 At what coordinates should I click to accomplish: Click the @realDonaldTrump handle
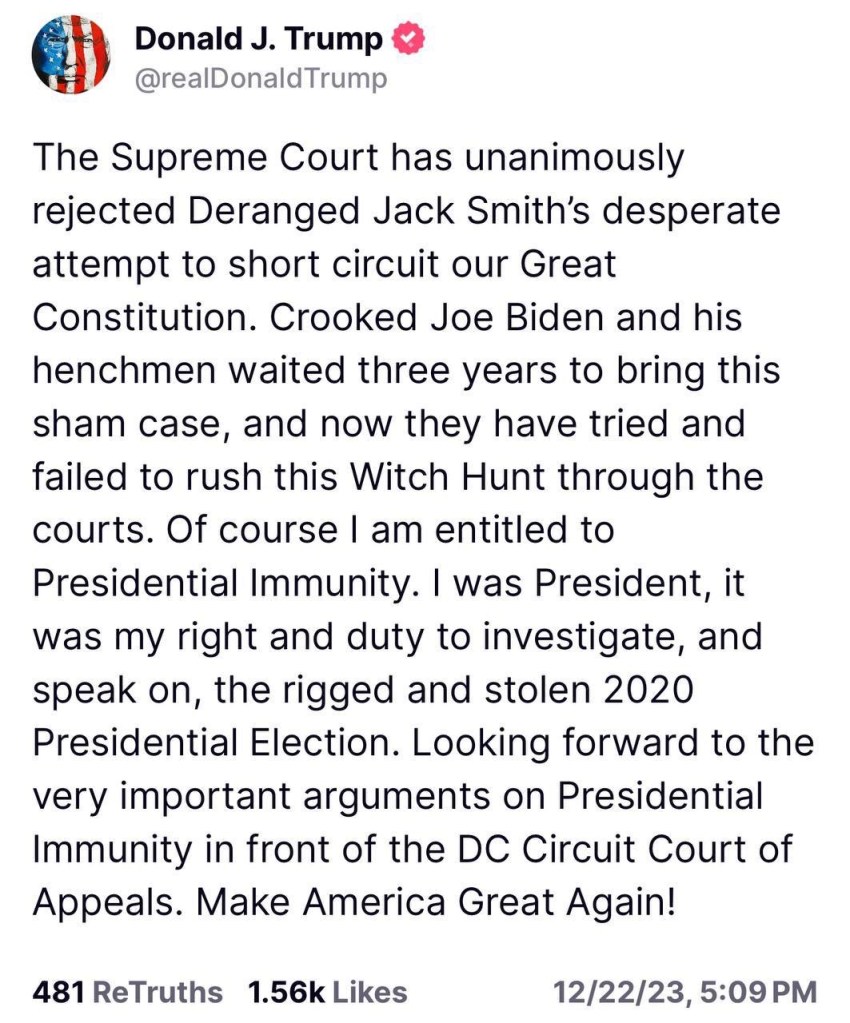click(260, 79)
